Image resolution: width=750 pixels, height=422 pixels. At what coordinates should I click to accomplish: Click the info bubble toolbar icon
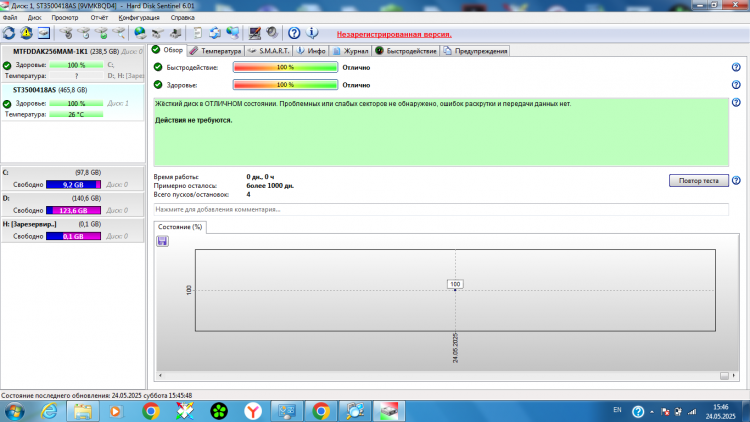click(312, 33)
